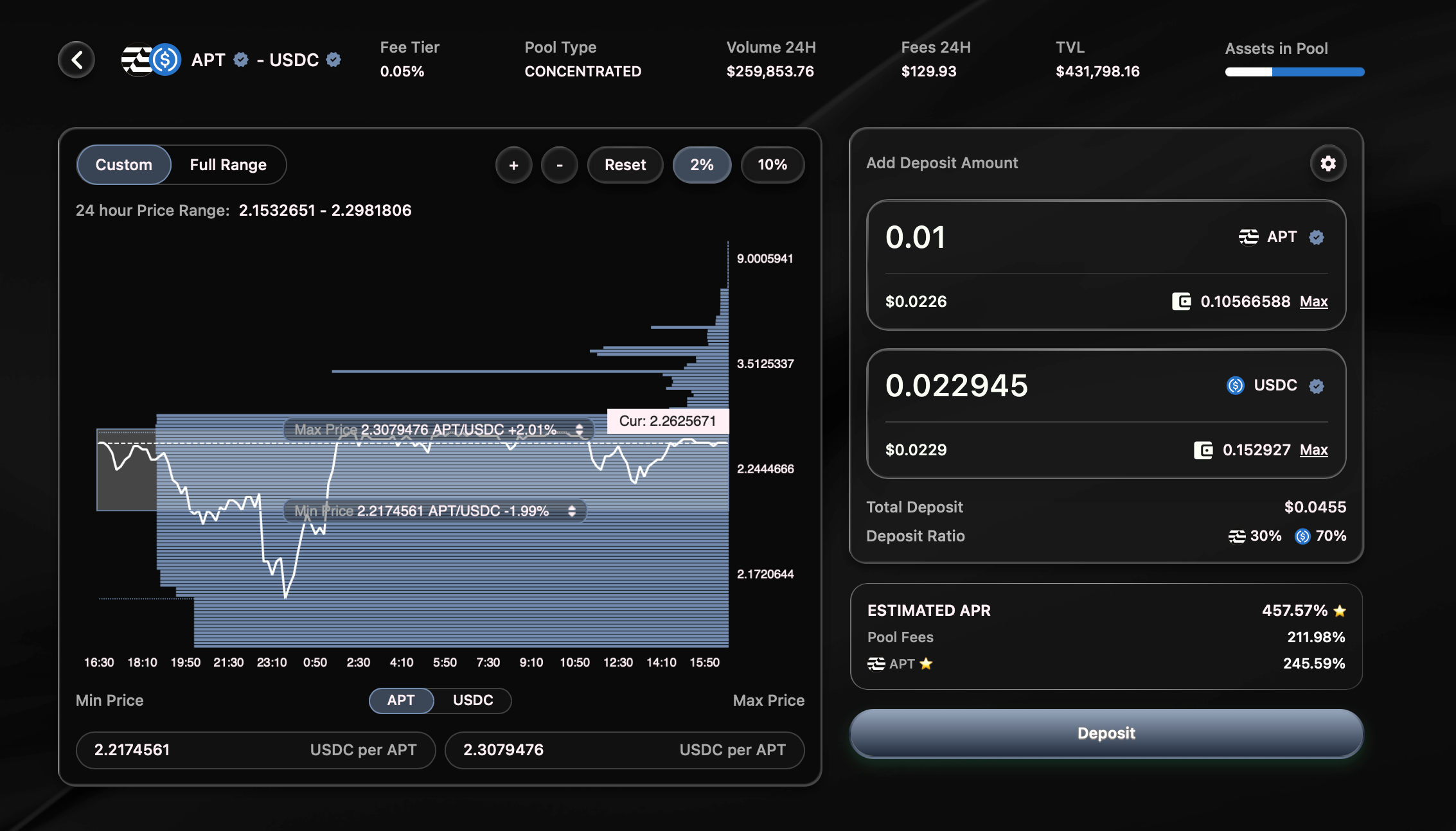The image size is (1456, 831).
Task: Toggle price denomination to USDC
Action: [472, 700]
